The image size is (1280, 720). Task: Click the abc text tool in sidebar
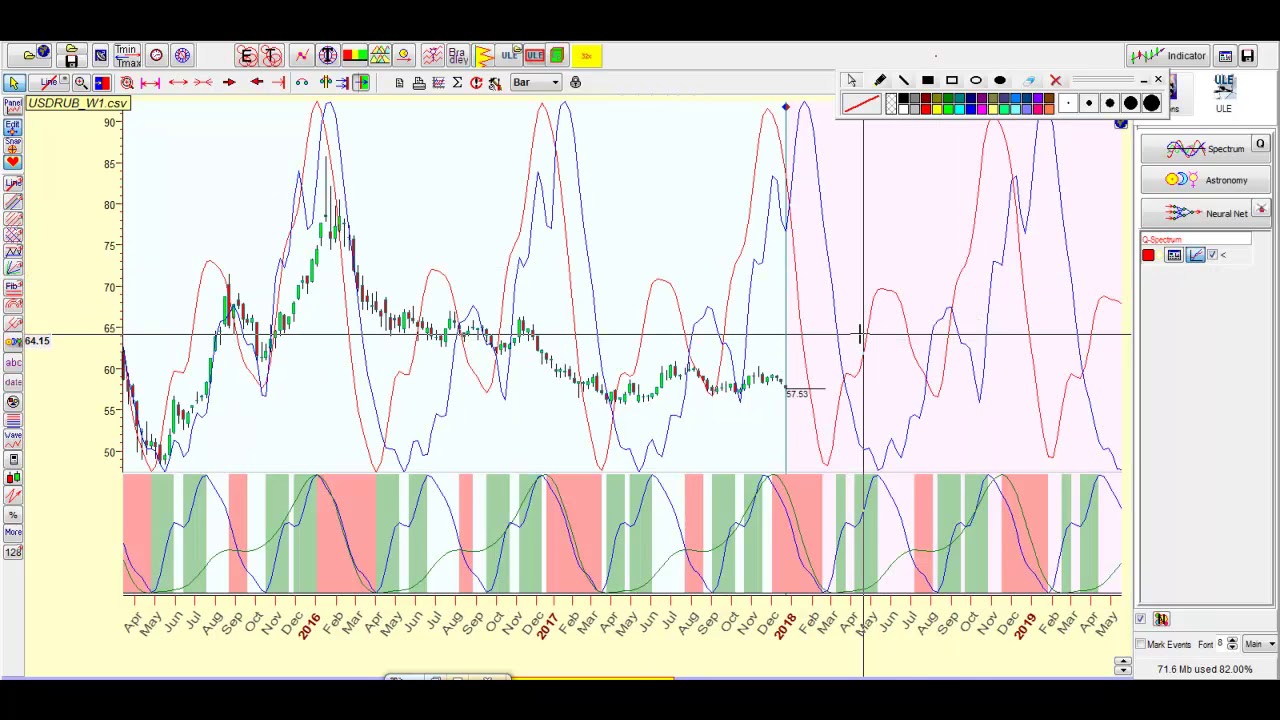pyautogui.click(x=13, y=362)
